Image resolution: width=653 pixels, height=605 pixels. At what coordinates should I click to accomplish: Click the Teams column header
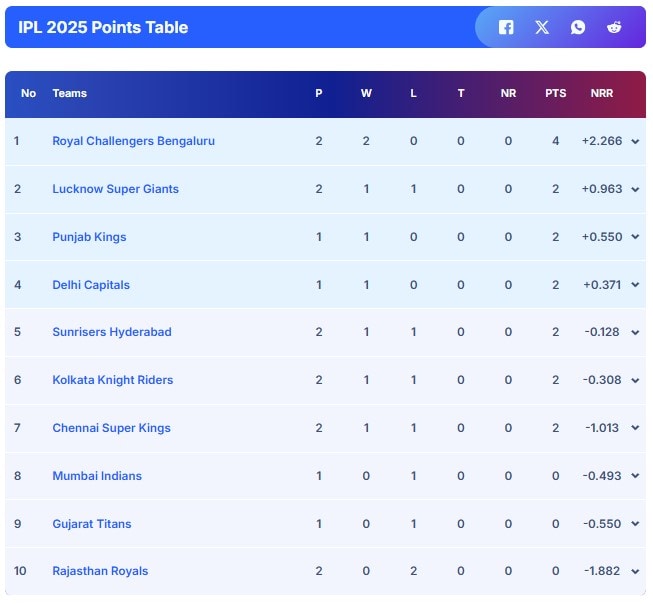[x=69, y=93]
